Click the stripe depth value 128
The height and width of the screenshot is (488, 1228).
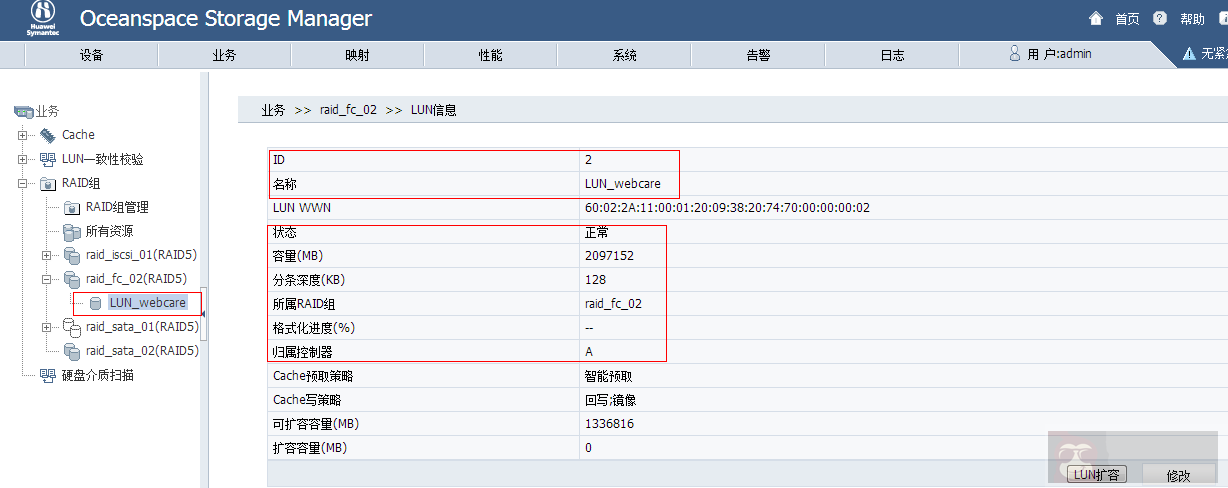595,280
